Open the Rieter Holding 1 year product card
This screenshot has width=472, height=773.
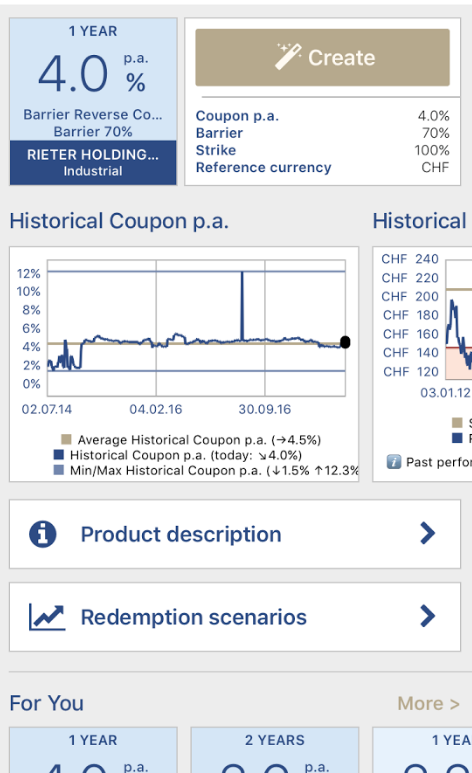tap(93, 102)
